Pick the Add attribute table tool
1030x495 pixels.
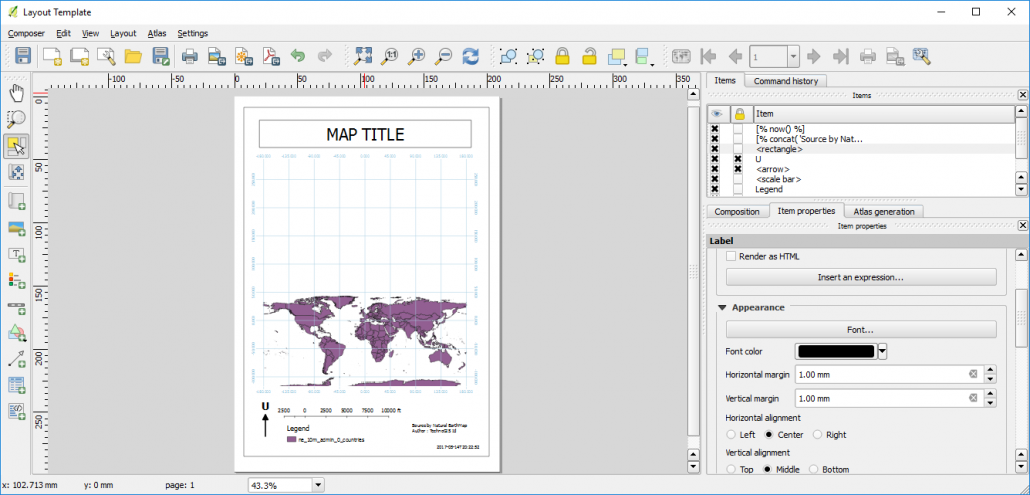click(x=16, y=385)
